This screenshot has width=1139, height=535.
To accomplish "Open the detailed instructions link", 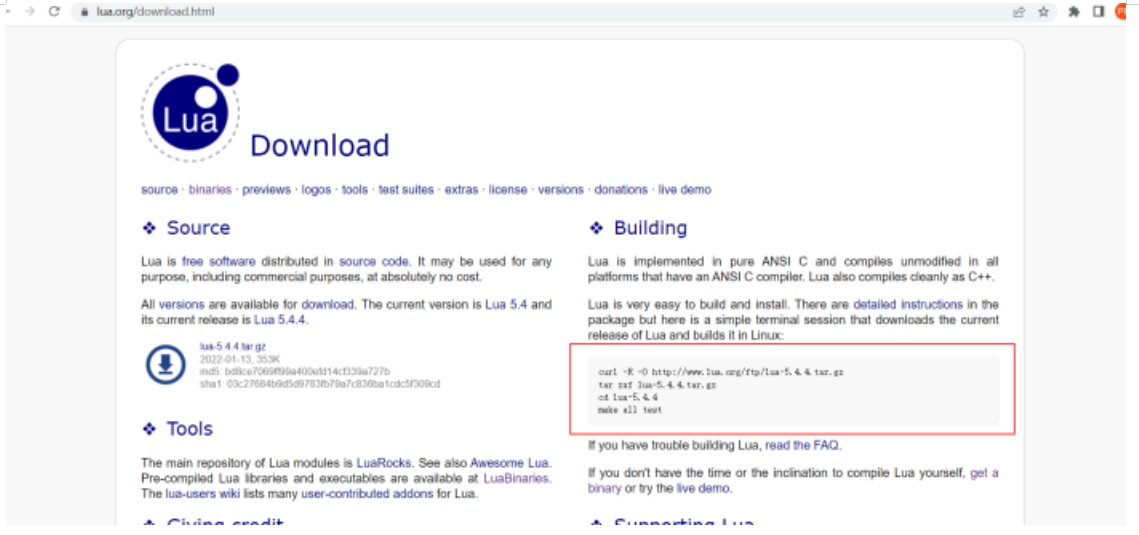I will 908,304.
